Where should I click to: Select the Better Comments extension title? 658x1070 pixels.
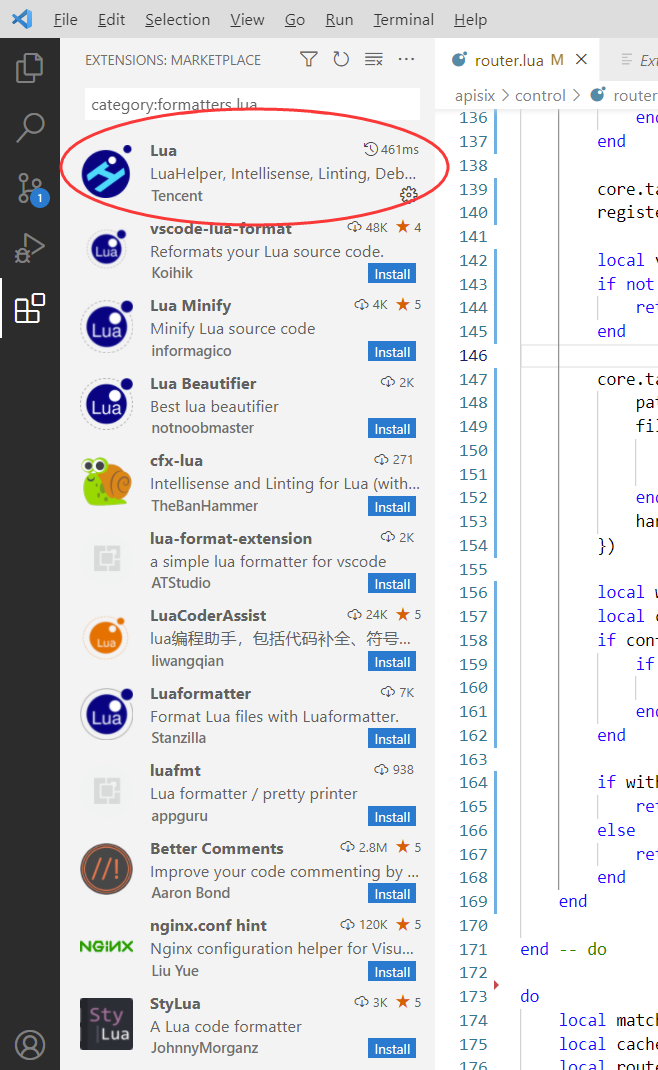pos(217,849)
